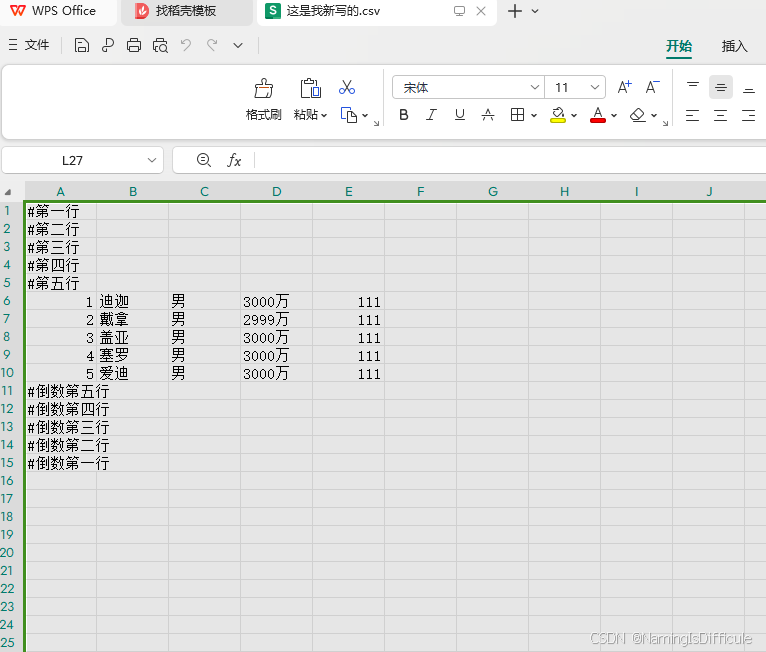Click the Paste (粘贴) clipboard icon
The image size is (766, 652).
[x=310, y=88]
